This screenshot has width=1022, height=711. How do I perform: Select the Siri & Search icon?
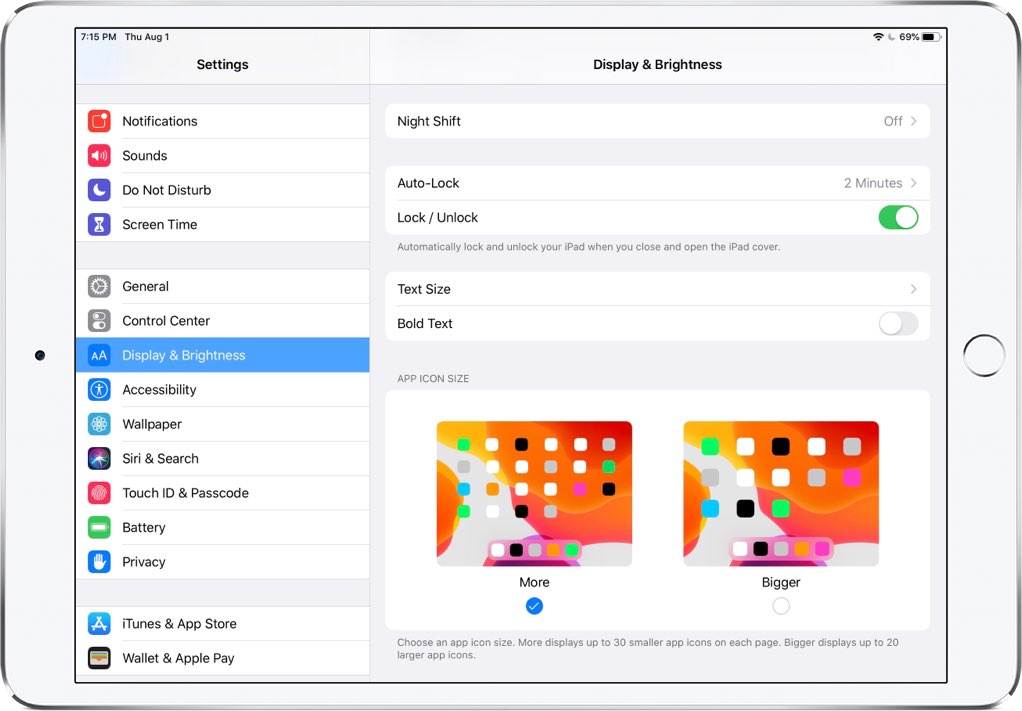click(98, 458)
